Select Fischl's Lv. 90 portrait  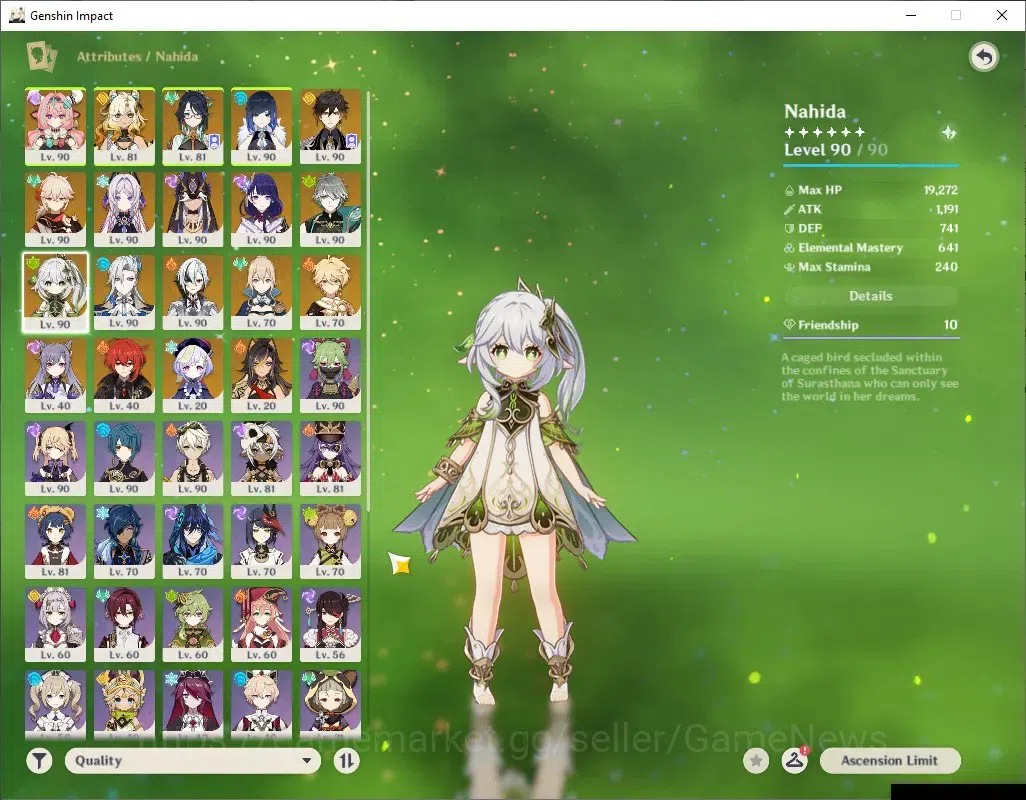56,459
